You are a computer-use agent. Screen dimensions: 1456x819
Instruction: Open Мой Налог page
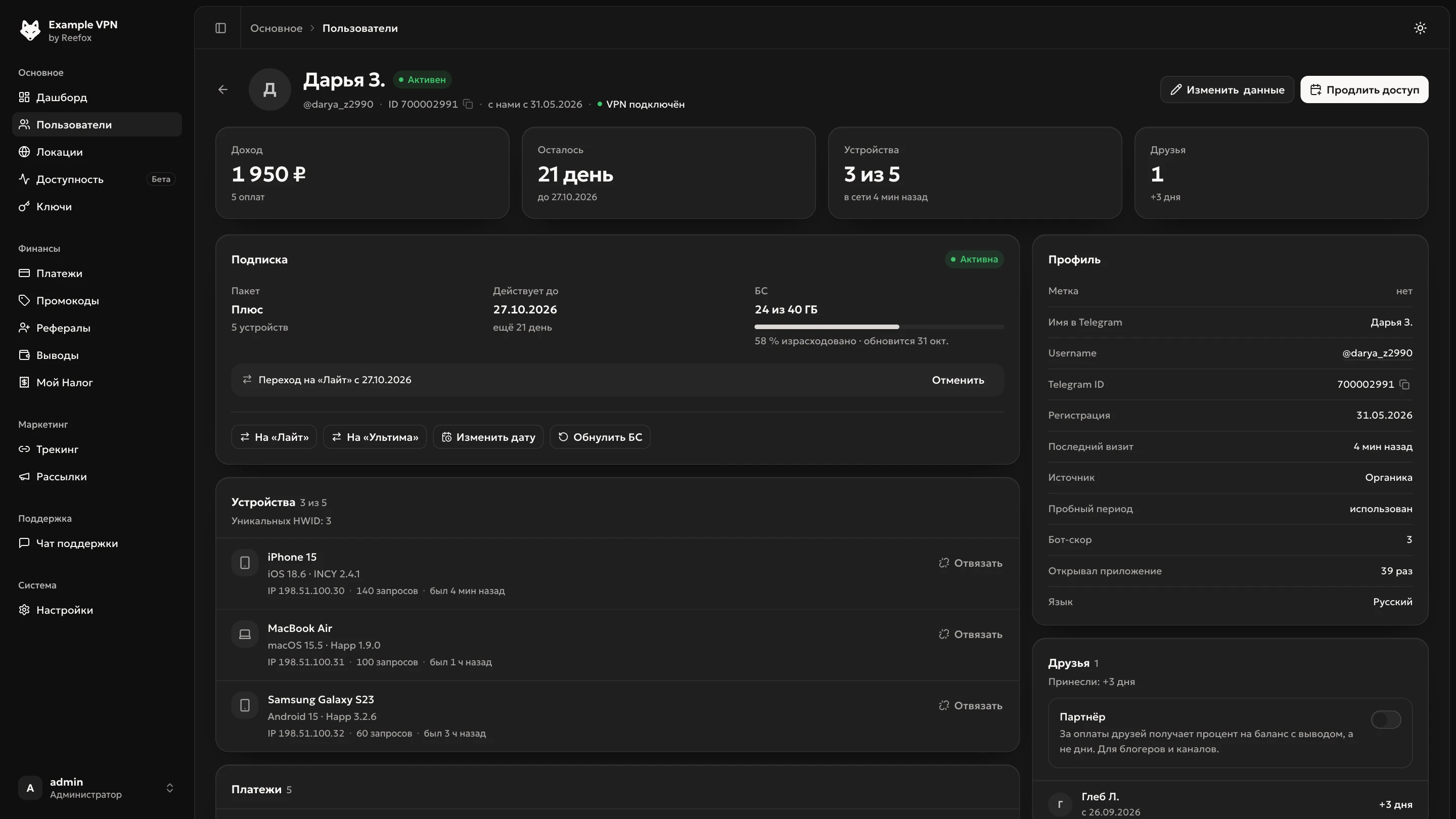tap(97, 383)
